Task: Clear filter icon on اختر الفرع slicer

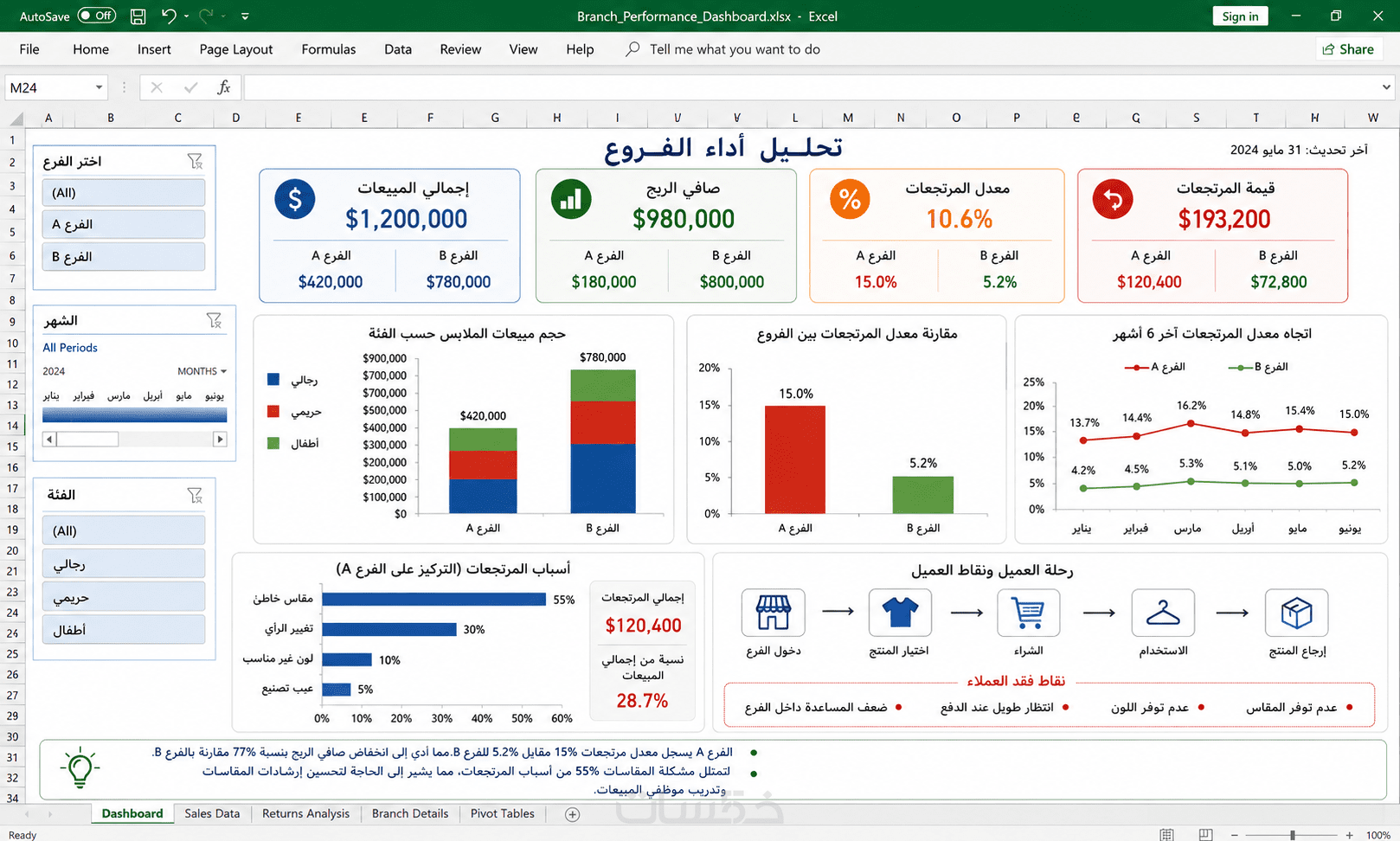Action: tap(196, 161)
